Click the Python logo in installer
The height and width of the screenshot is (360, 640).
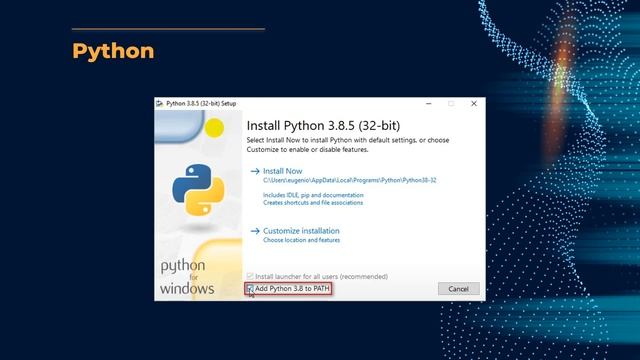pos(198,190)
